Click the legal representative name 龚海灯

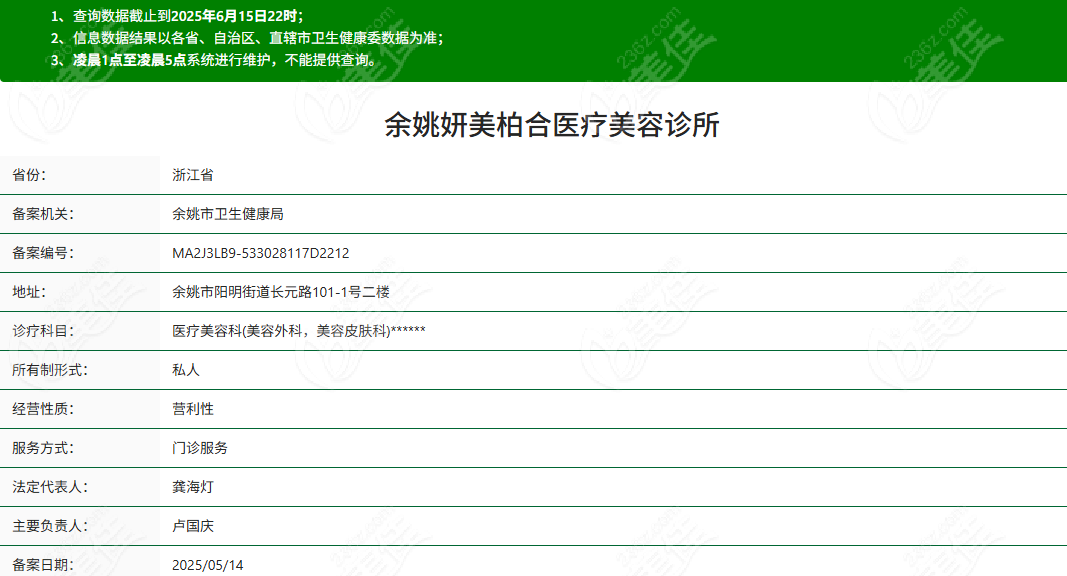(193, 487)
